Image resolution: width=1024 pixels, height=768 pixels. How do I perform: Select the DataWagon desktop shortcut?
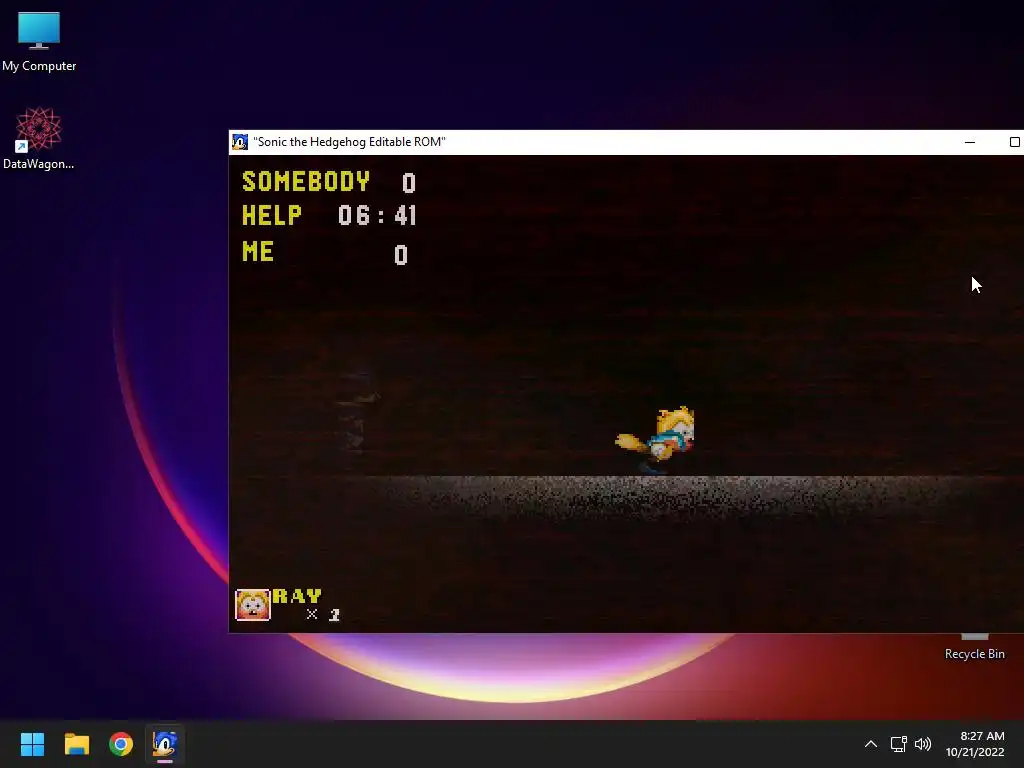point(39,138)
